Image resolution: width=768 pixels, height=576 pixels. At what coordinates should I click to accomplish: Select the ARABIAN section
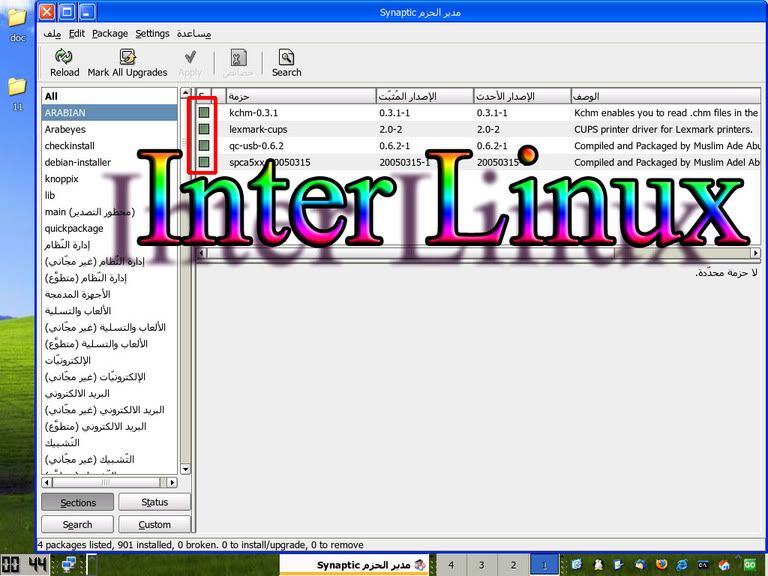tap(110, 113)
